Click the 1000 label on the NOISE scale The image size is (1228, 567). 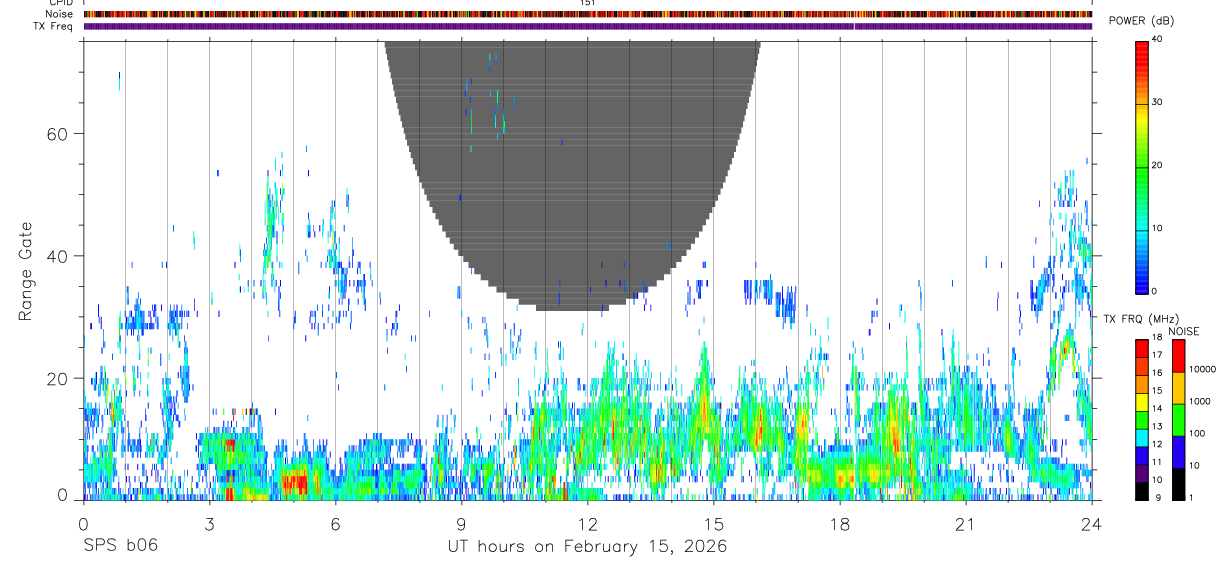click(x=1200, y=401)
